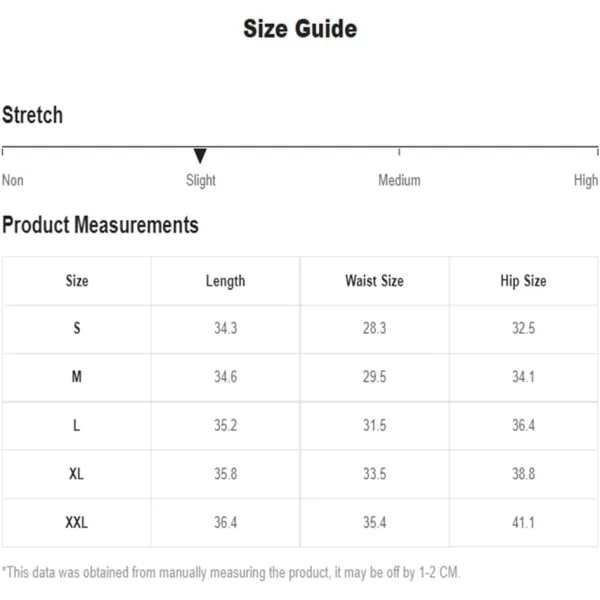Select the M size row label

[77, 377]
